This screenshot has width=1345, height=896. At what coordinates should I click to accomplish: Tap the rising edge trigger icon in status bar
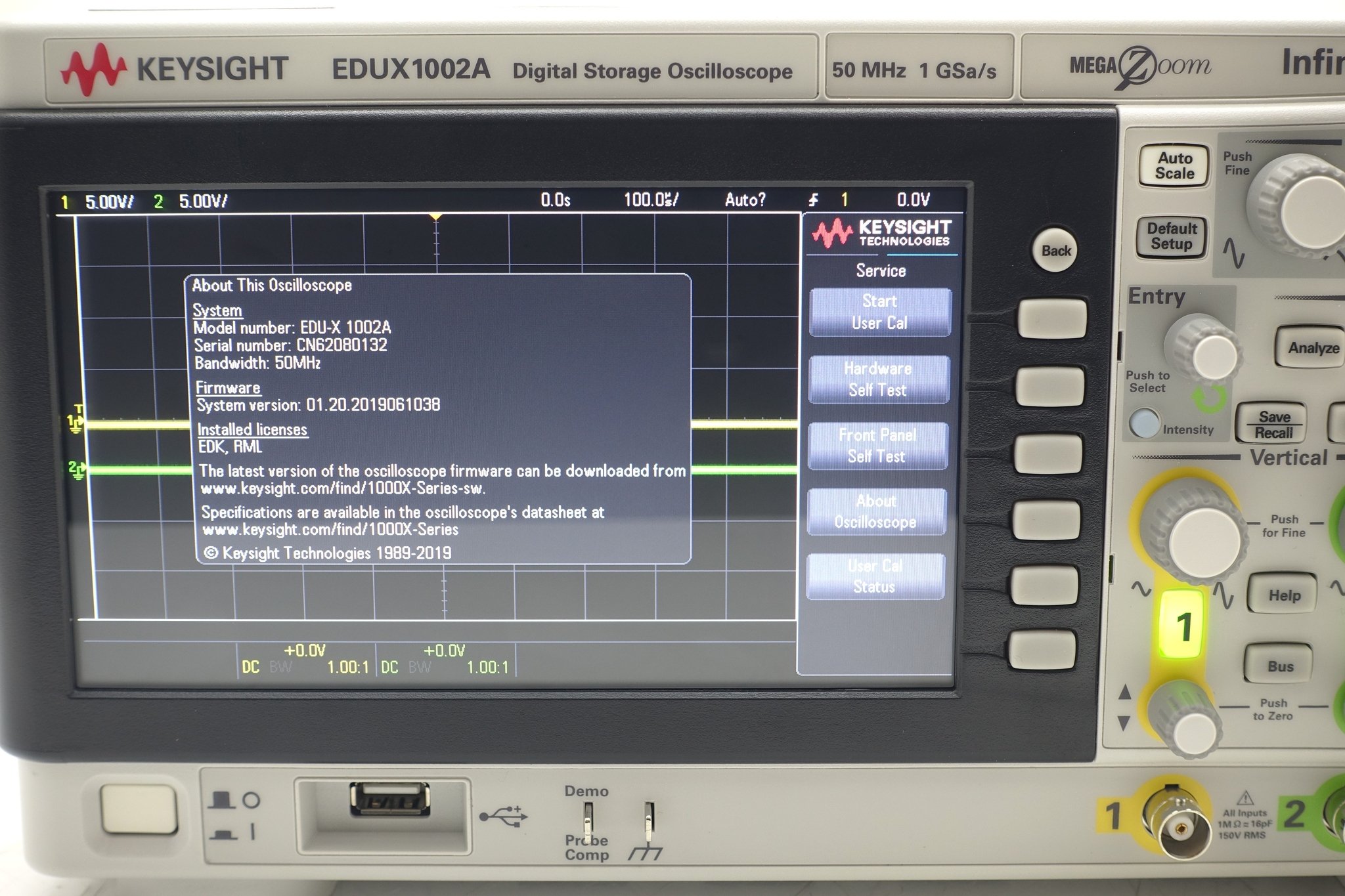click(x=814, y=200)
